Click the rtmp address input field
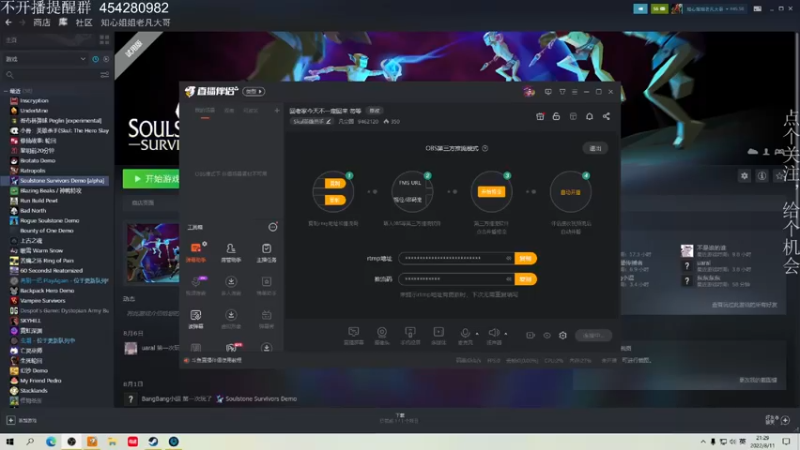 pyautogui.click(x=456, y=258)
